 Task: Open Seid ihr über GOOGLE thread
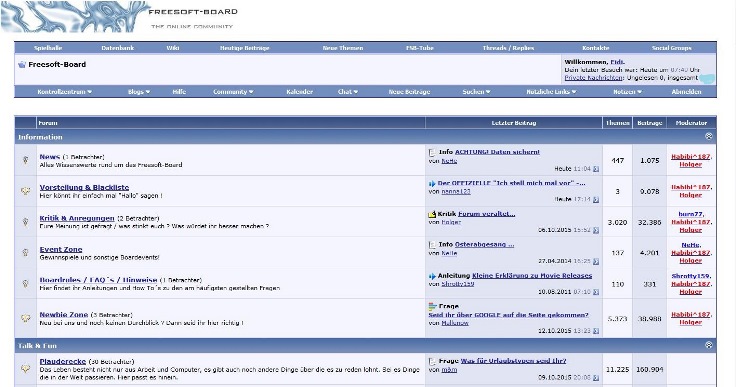508,315
